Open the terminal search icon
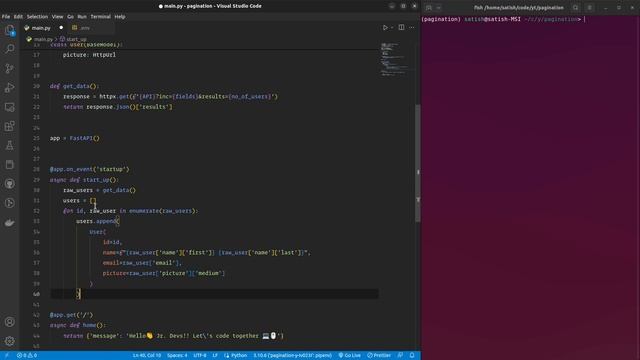 click(576, 7)
